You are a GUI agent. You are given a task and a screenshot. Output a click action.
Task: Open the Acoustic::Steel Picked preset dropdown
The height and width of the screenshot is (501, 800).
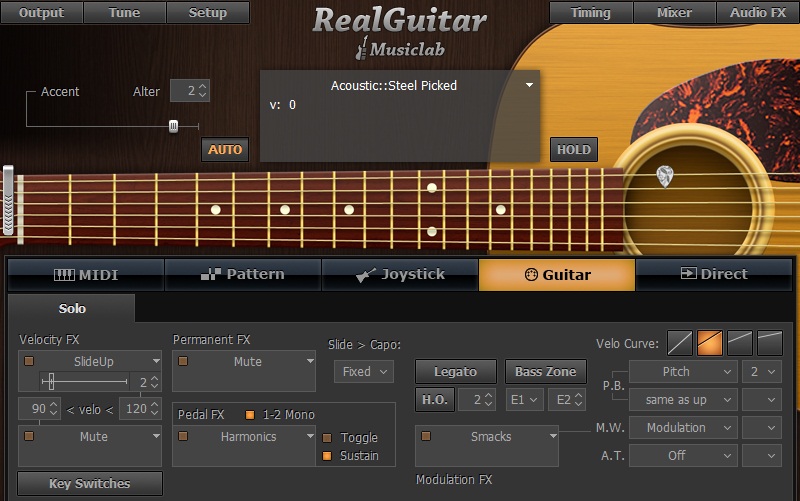pyautogui.click(x=529, y=85)
